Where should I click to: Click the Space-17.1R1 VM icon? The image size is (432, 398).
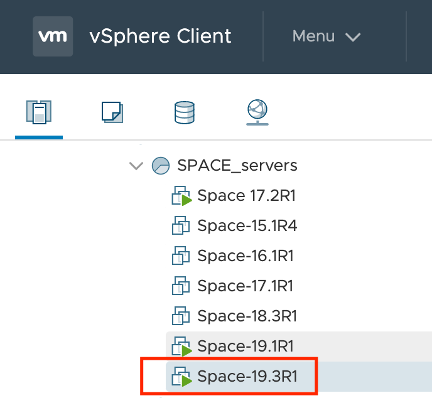(x=181, y=286)
